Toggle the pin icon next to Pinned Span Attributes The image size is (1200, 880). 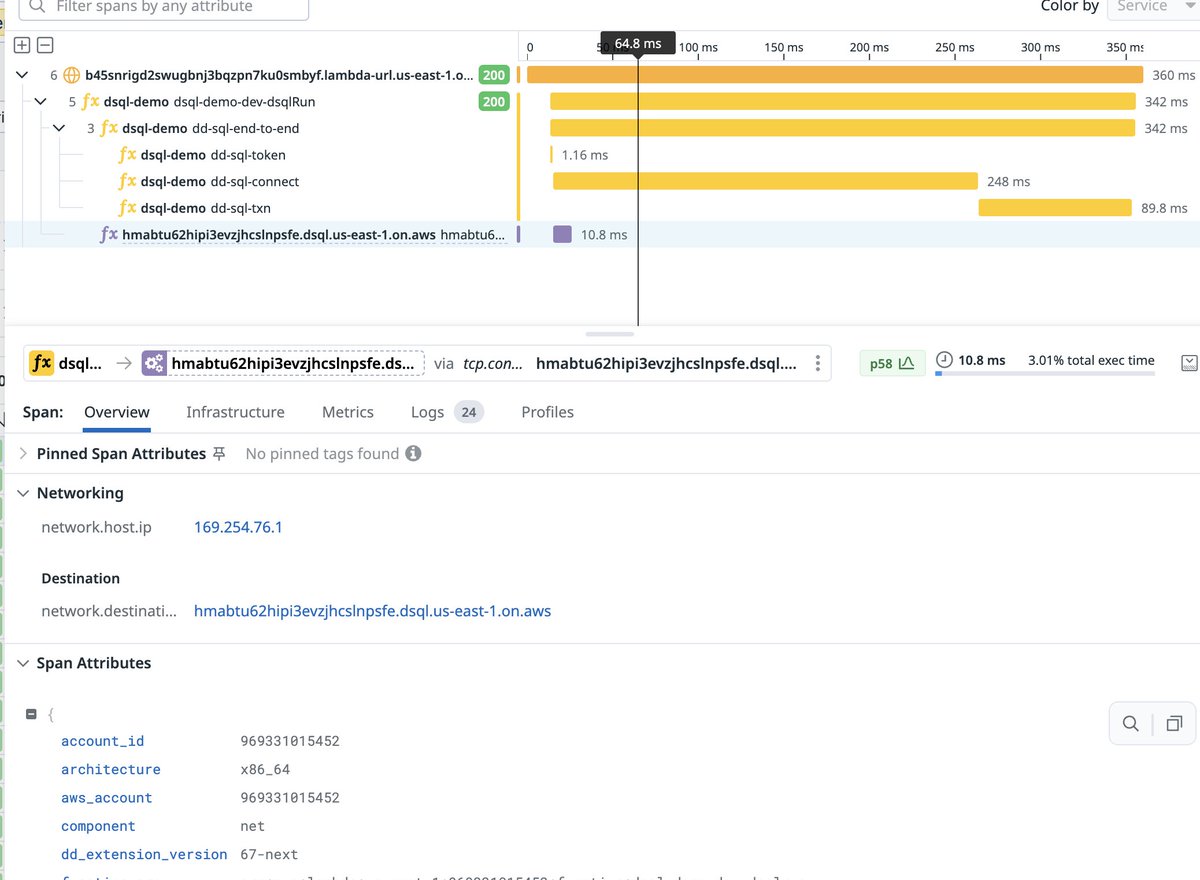[218, 453]
